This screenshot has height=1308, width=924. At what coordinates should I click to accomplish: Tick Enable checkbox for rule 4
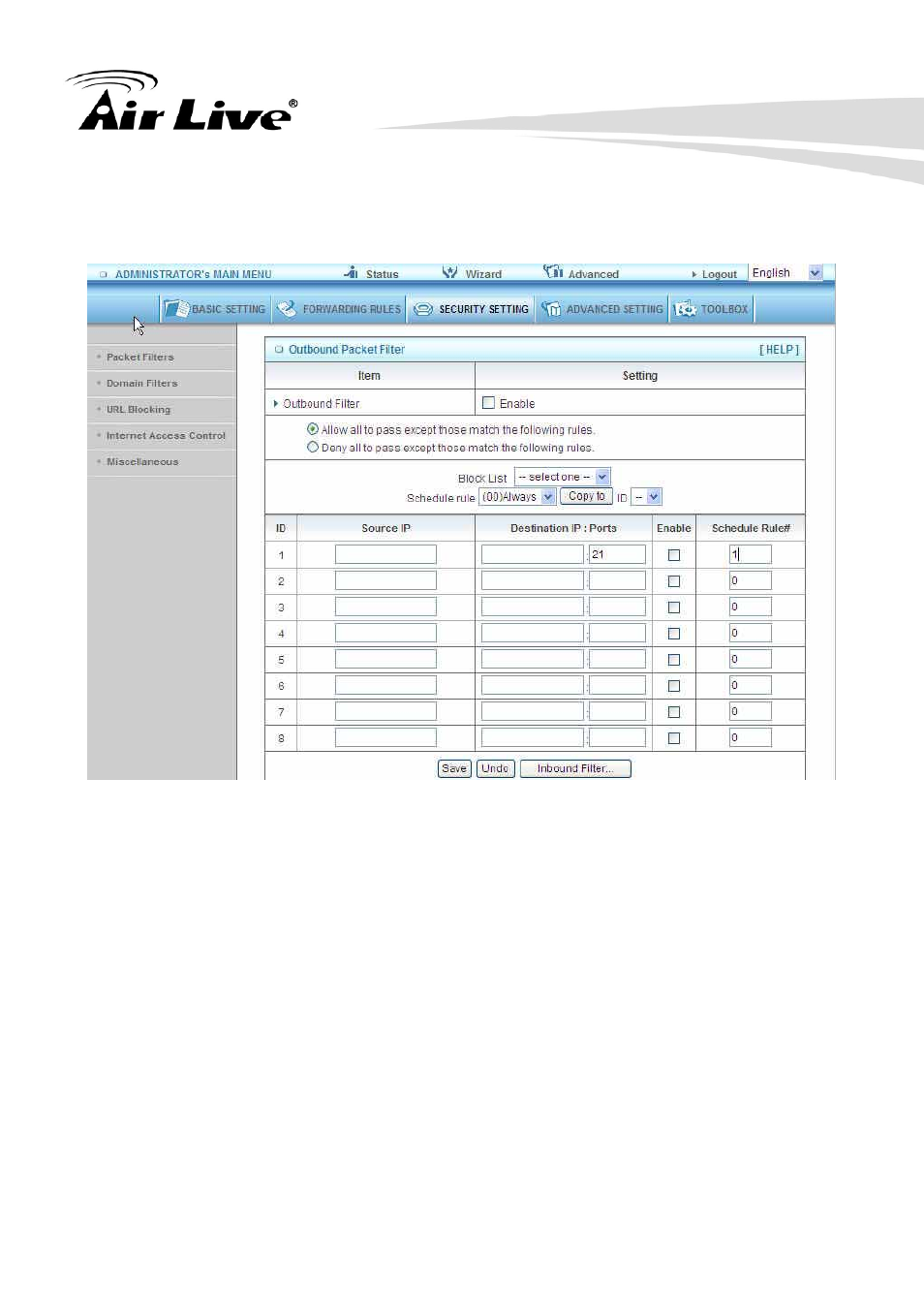[674, 634]
